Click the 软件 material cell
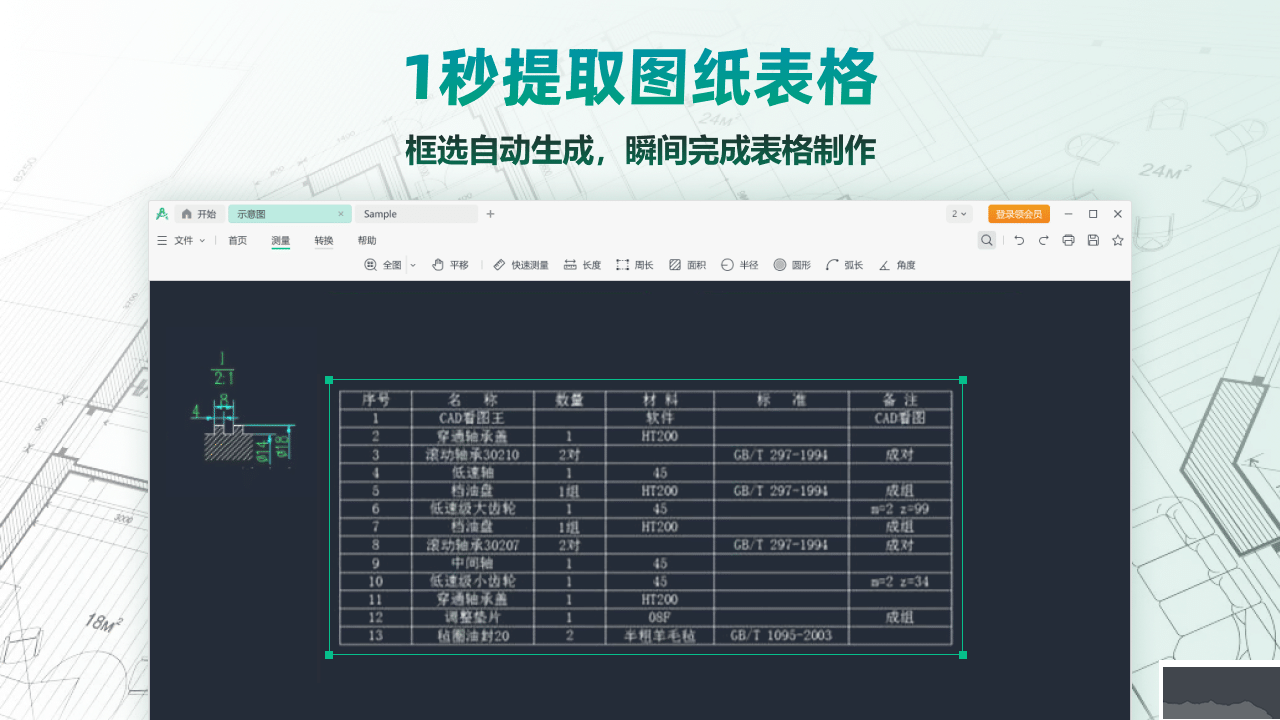Screen dimensions: 1280x720 coord(659,418)
